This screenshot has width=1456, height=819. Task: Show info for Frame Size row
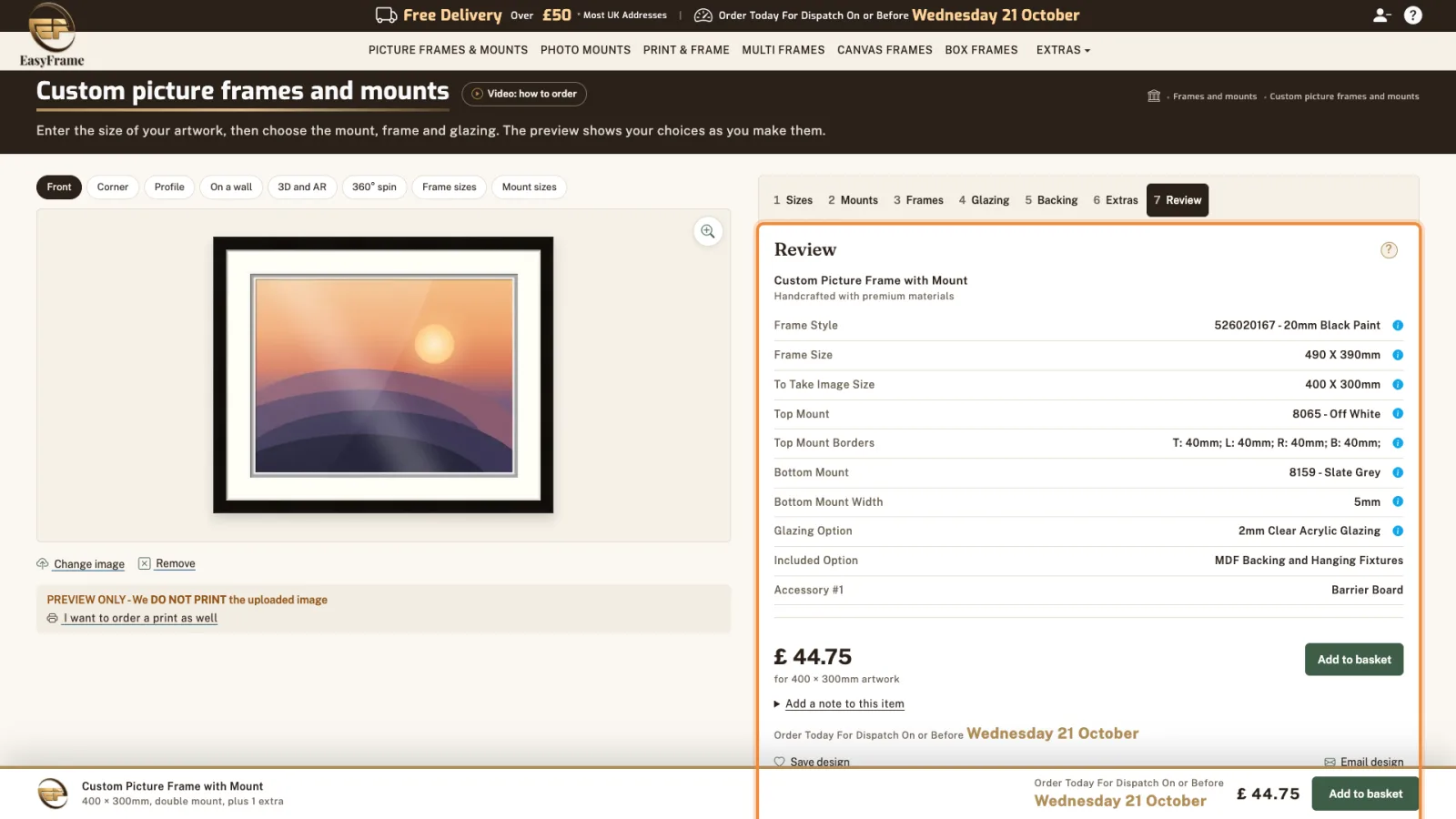pyautogui.click(x=1398, y=355)
